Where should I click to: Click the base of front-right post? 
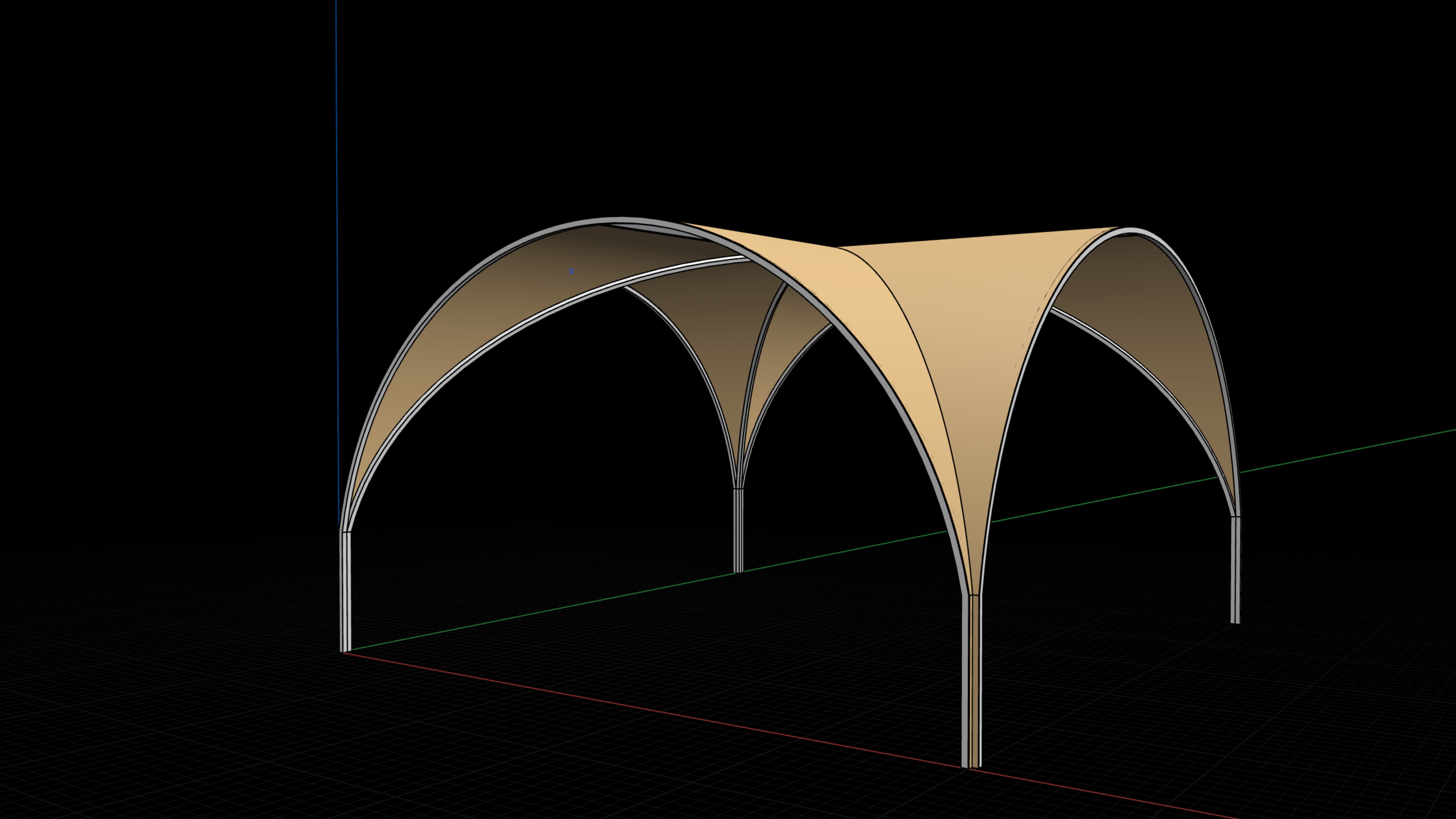coord(971,765)
